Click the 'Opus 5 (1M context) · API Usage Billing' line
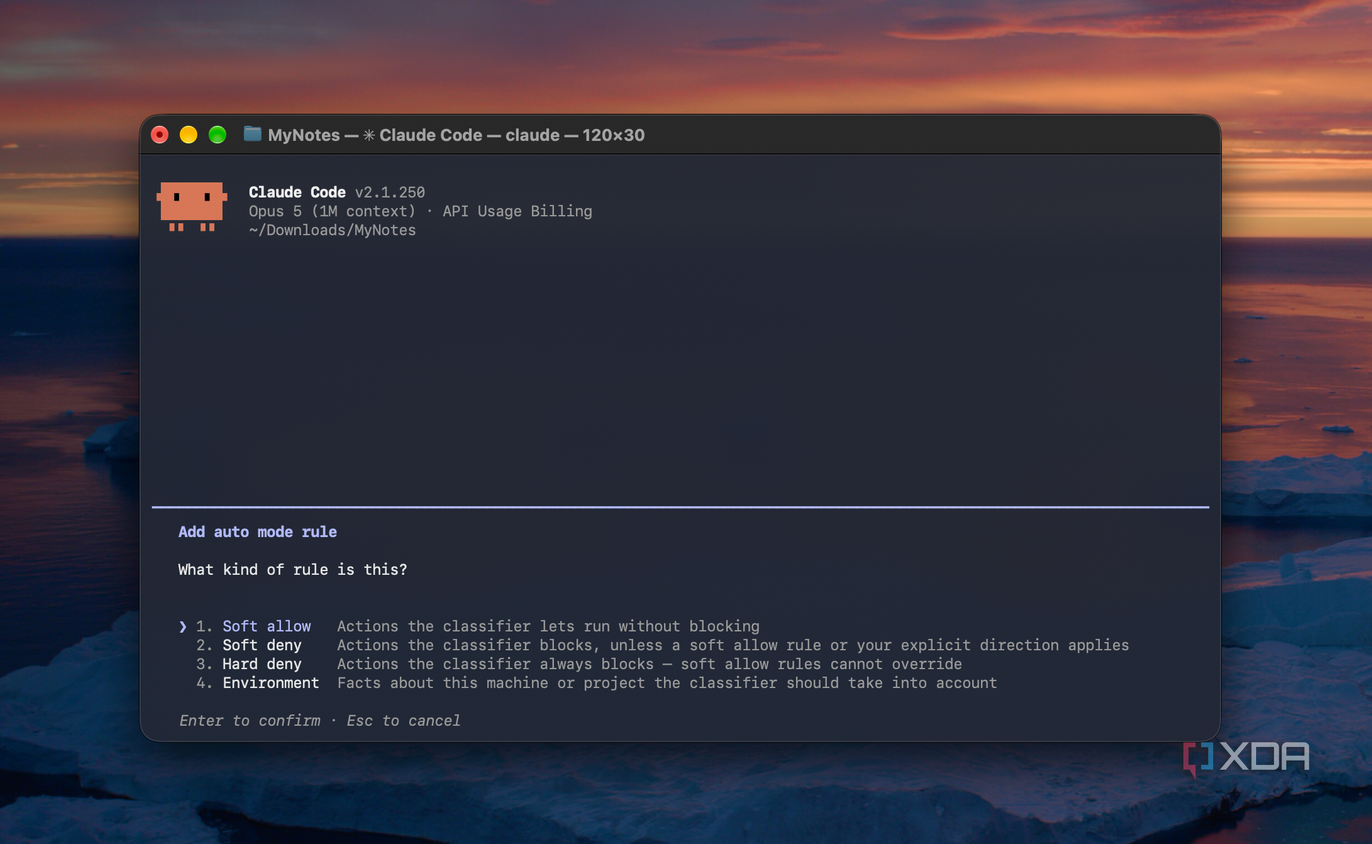This screenshot has width=1372, height=844. [420, 211]
